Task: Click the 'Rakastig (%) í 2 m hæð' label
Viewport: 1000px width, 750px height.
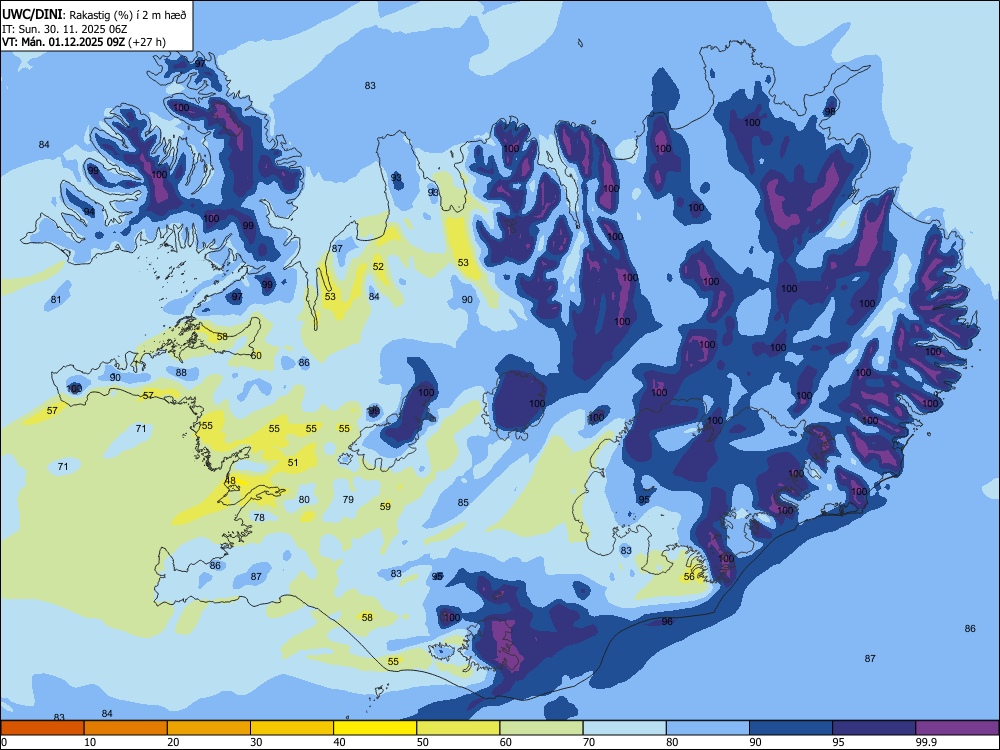Action: (x=128, y=15)
